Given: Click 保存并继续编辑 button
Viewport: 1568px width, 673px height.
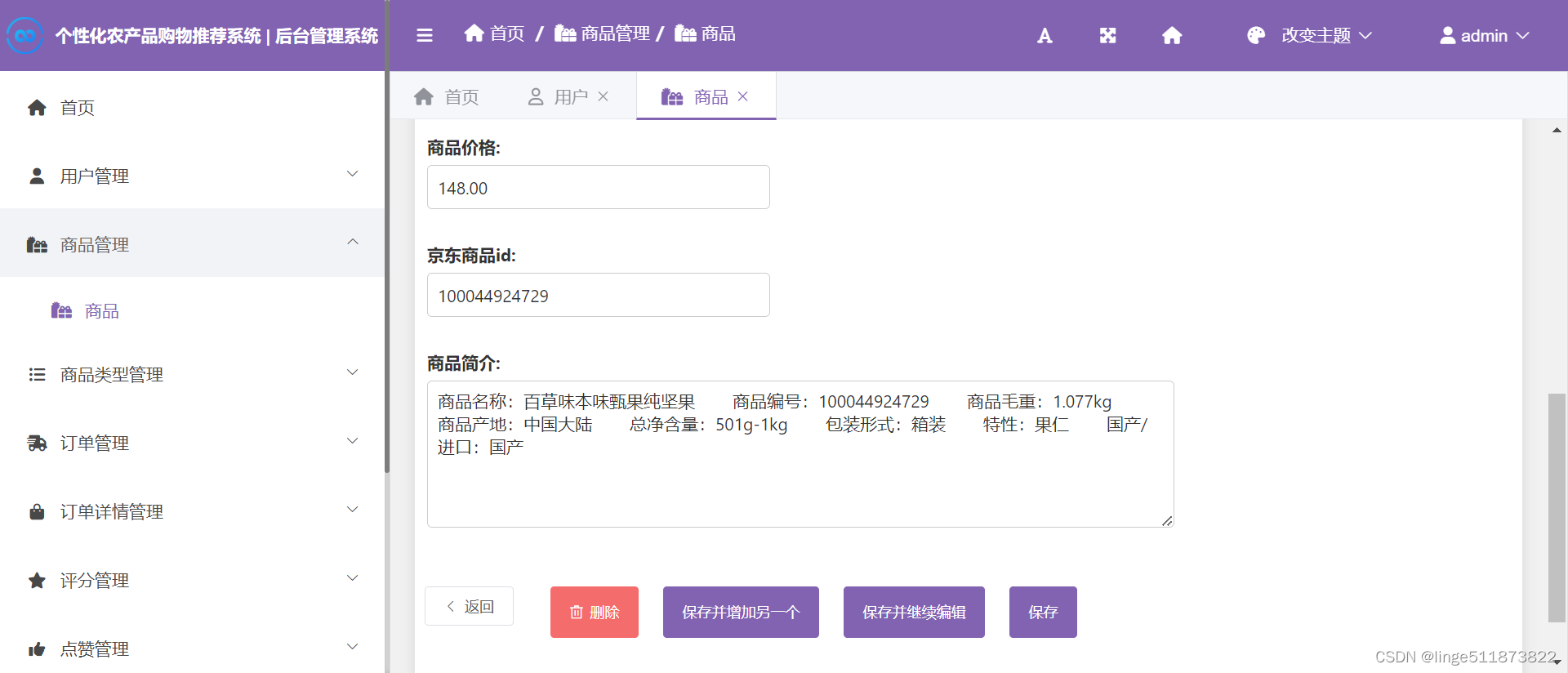Looking at the screenshot, I should point(914,612).
